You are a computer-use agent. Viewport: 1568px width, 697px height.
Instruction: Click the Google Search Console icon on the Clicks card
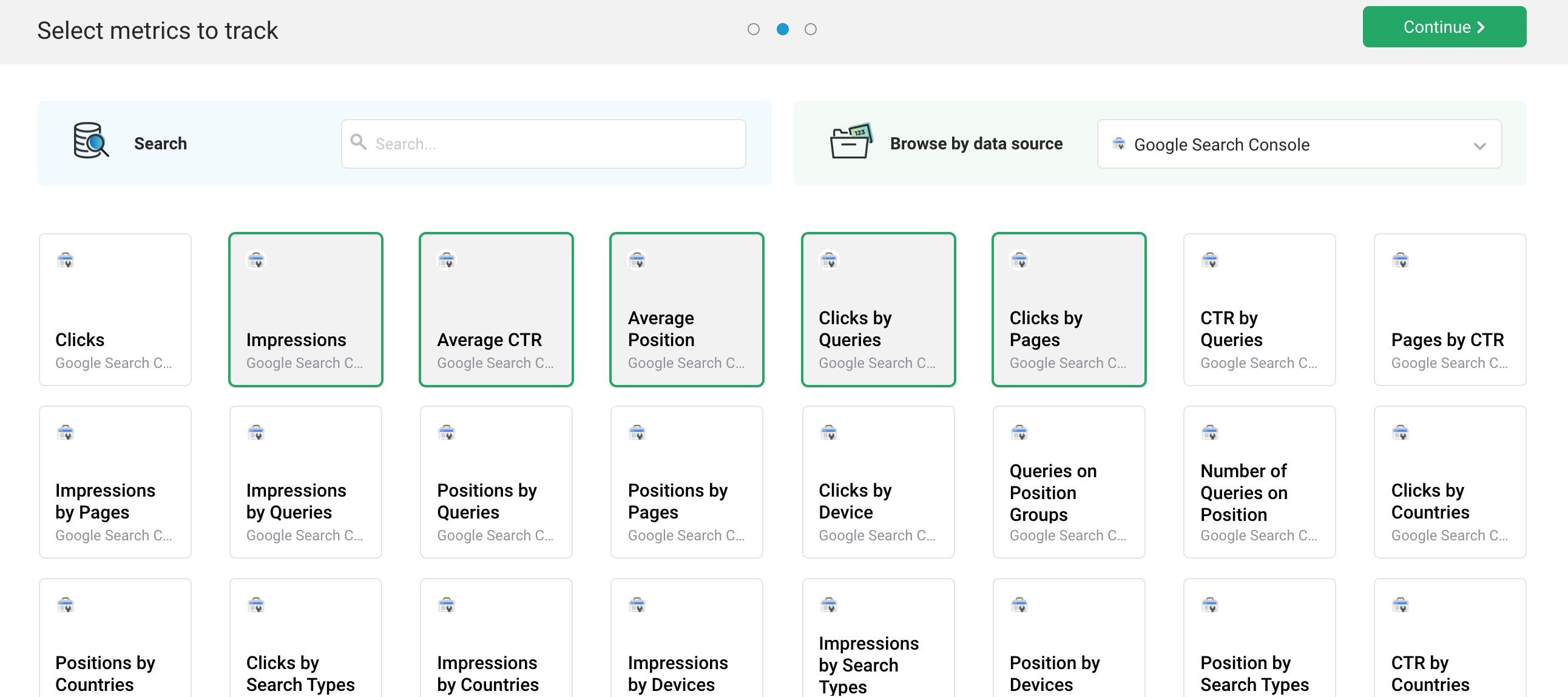pos(66,259)
